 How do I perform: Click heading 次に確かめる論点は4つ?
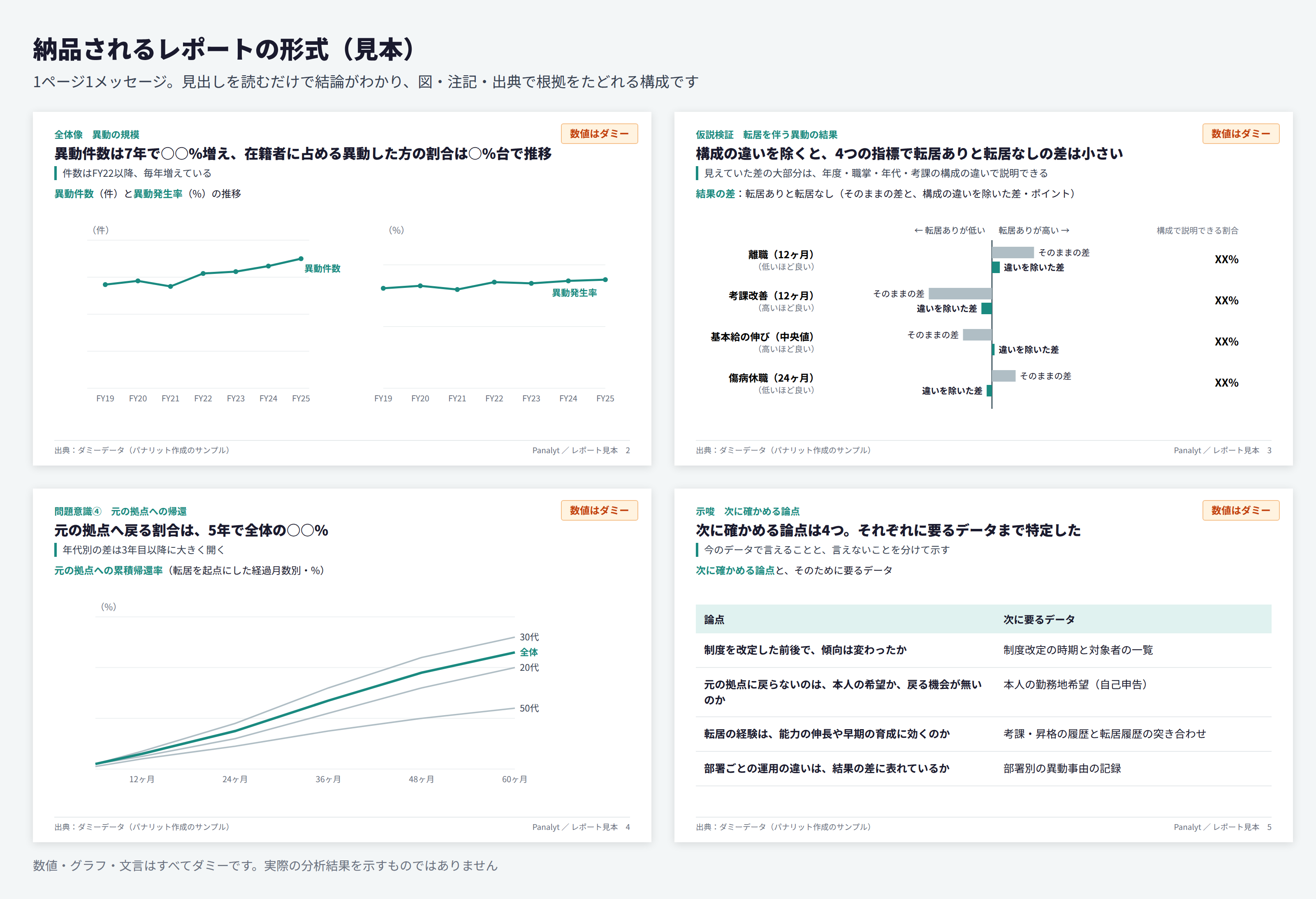(x=888, y=531)
